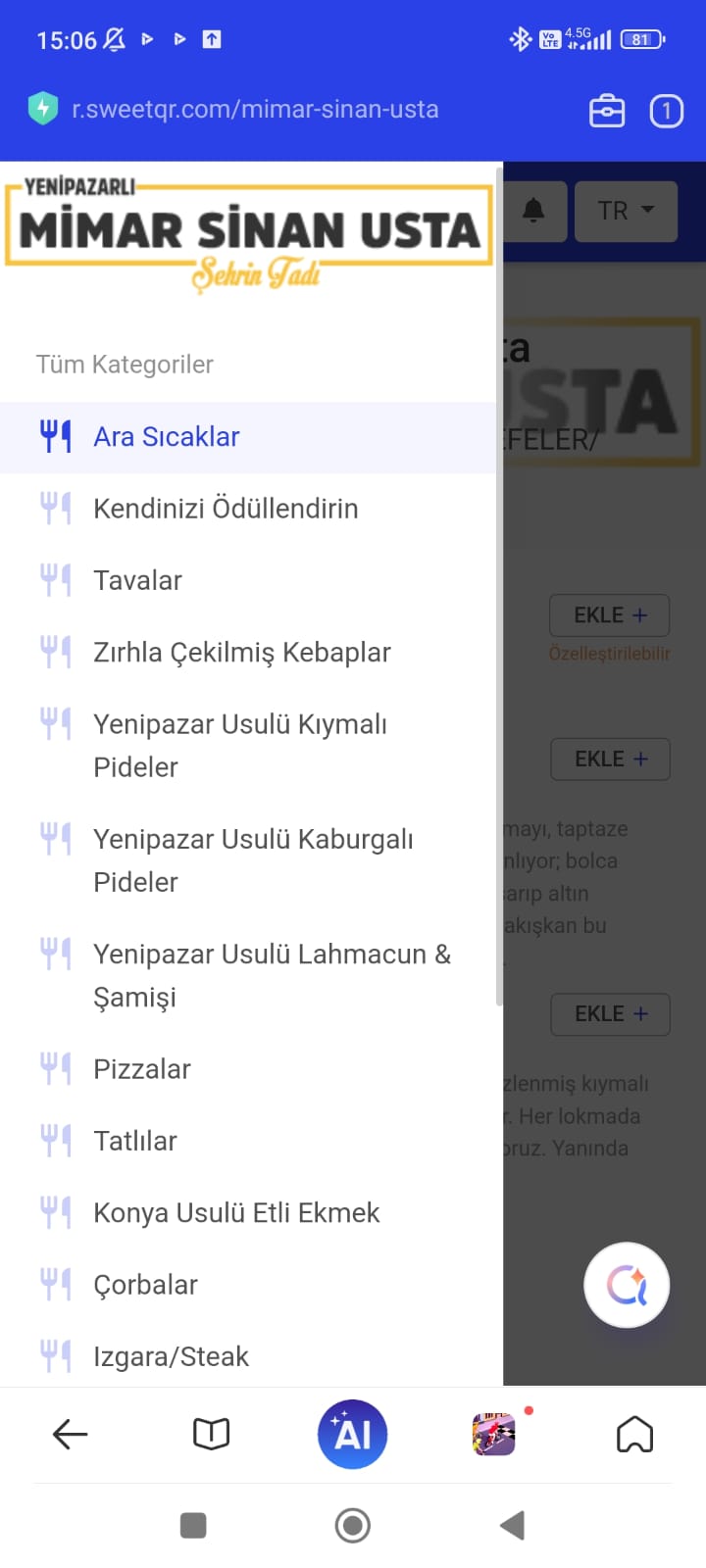Image resolution: width=706 pixels, height=1568 pixels.
Task: Tap the floating AI search assistant icon
Action: point(627,1285)
